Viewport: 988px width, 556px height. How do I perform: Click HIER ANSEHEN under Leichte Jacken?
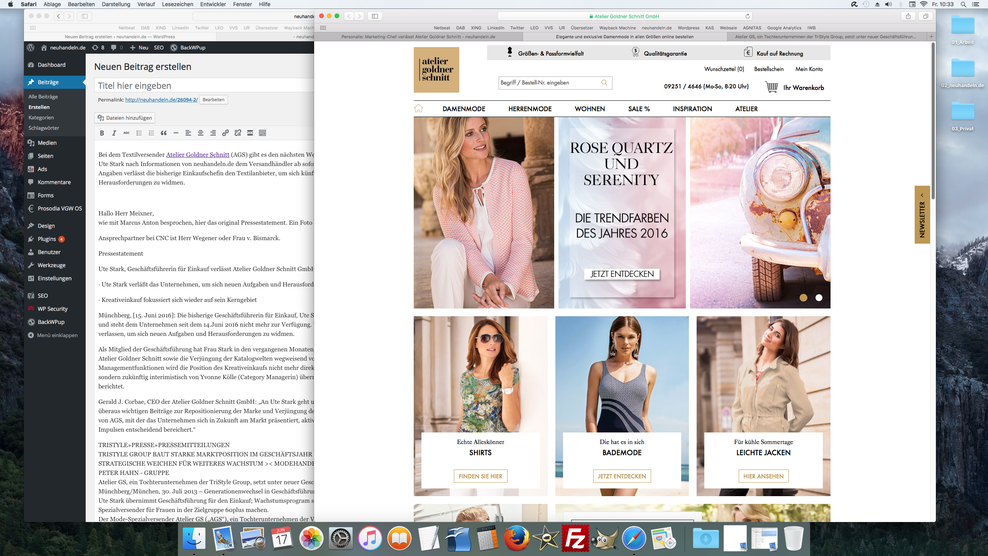coord(763,476)
